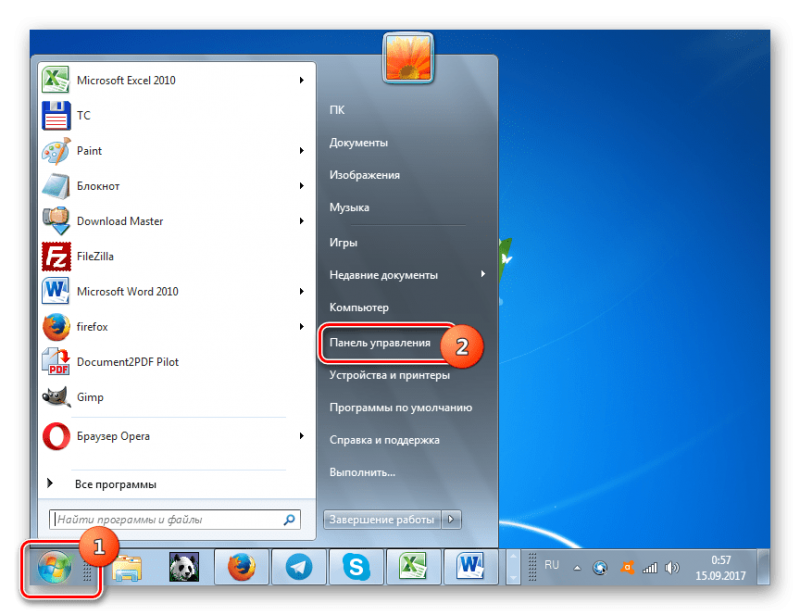The height and width of the screenshot is (615, 800).
Task: Expand Download Master jump list arrow
Action: coord(302,221)
